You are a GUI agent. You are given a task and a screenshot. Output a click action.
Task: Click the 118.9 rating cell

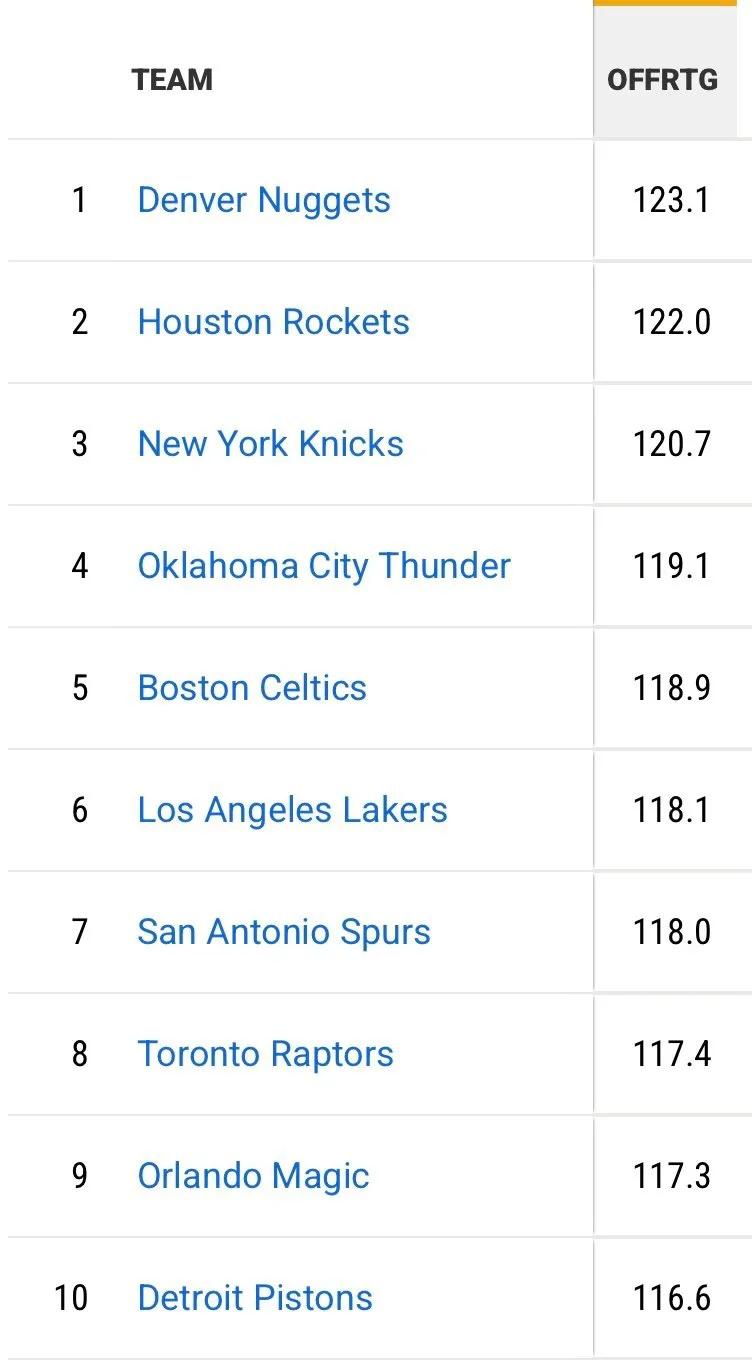click(671, 688)
